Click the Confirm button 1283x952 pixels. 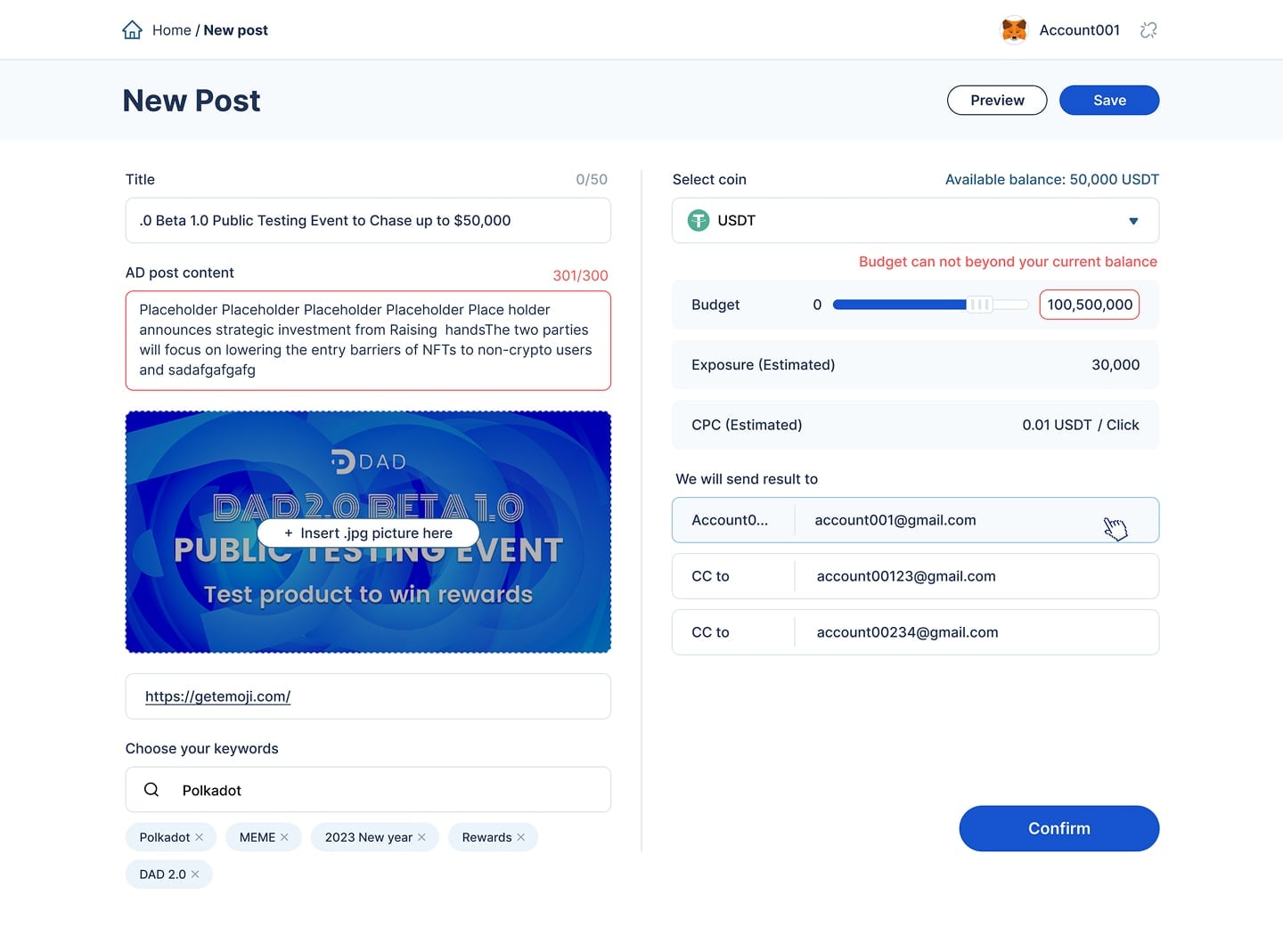1059,828
